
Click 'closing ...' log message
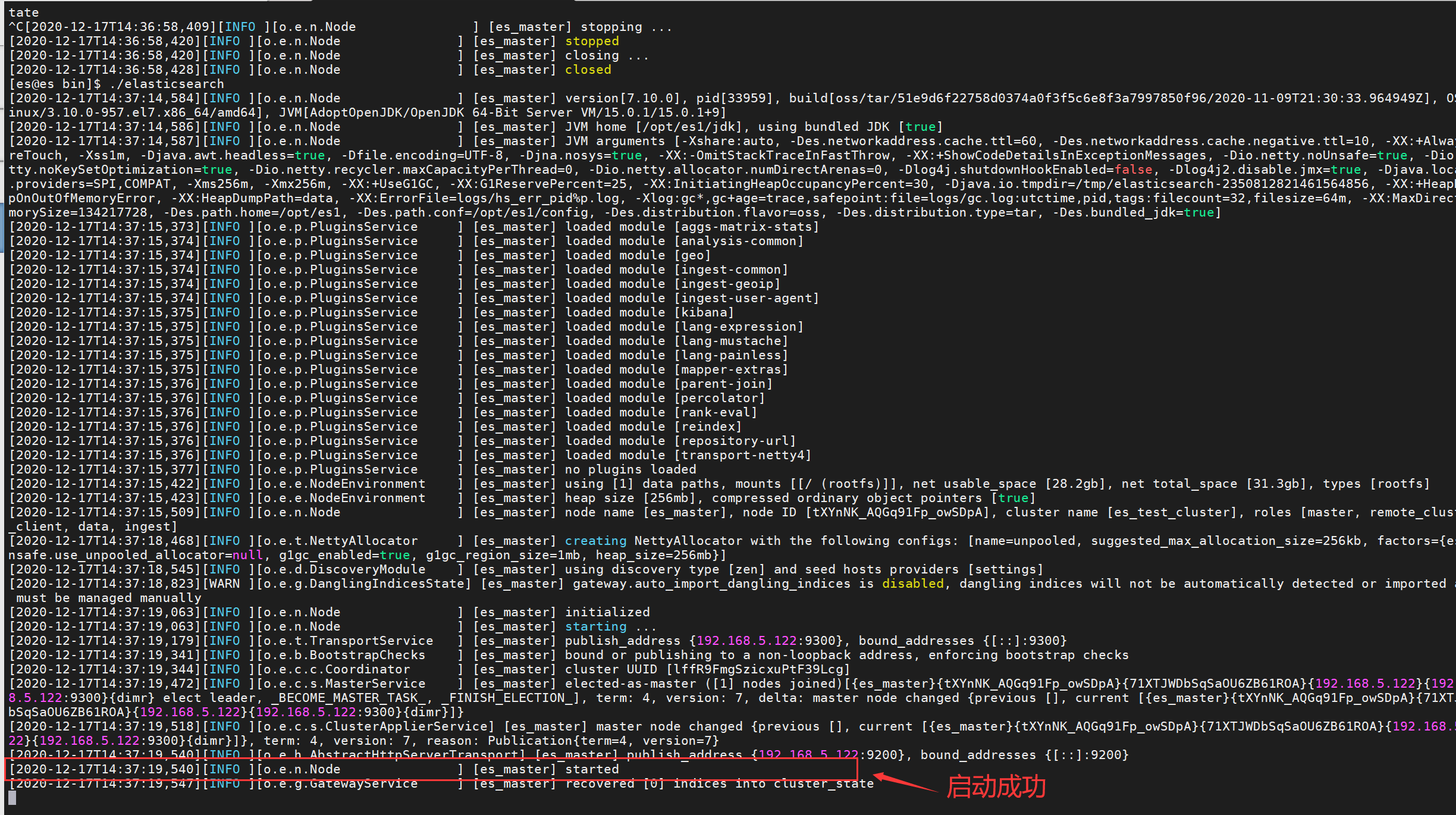pyautogui.click(x=607, y=55)
